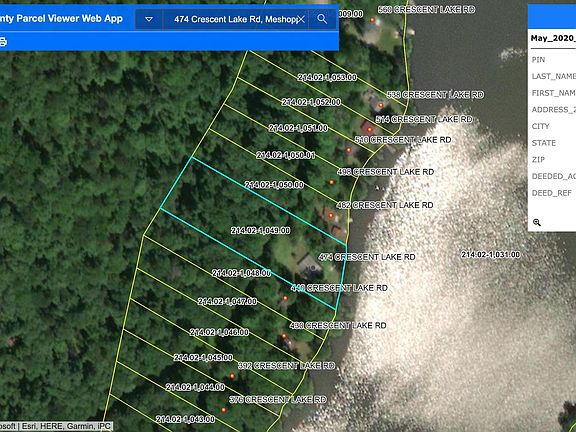The image size is (576, 432).
Task: Click the address search input field
Action: 235,19
